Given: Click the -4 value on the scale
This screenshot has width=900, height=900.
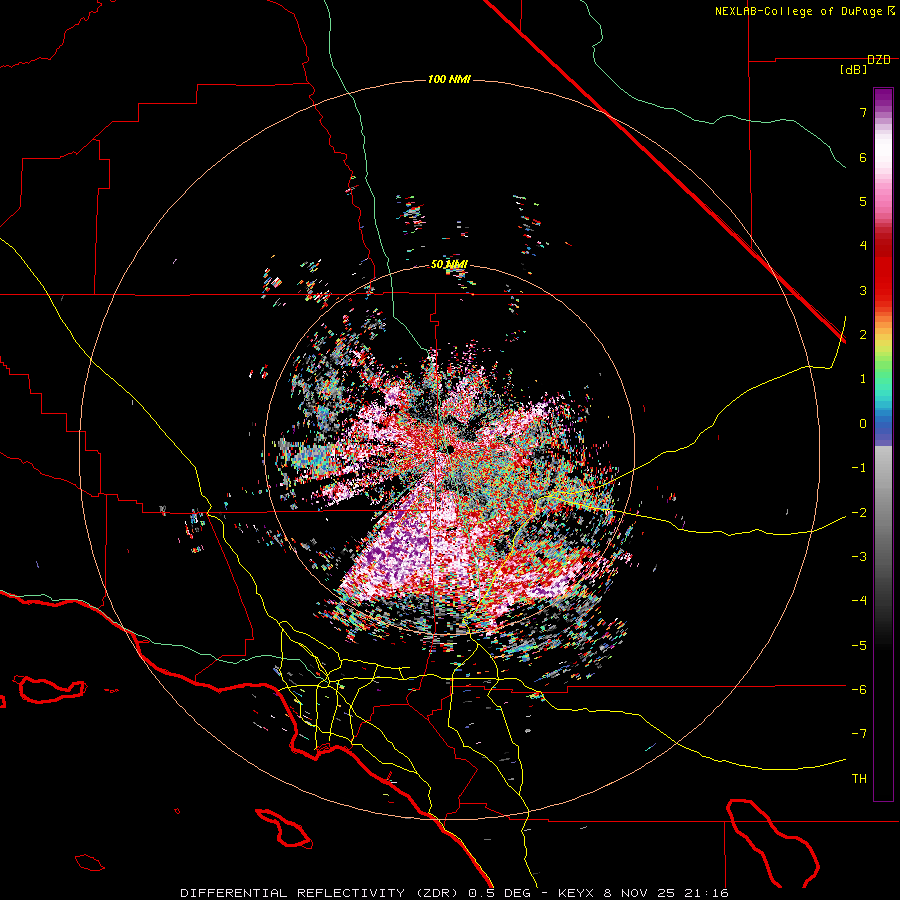Looking at the screenshot, I should pos(859,601).
